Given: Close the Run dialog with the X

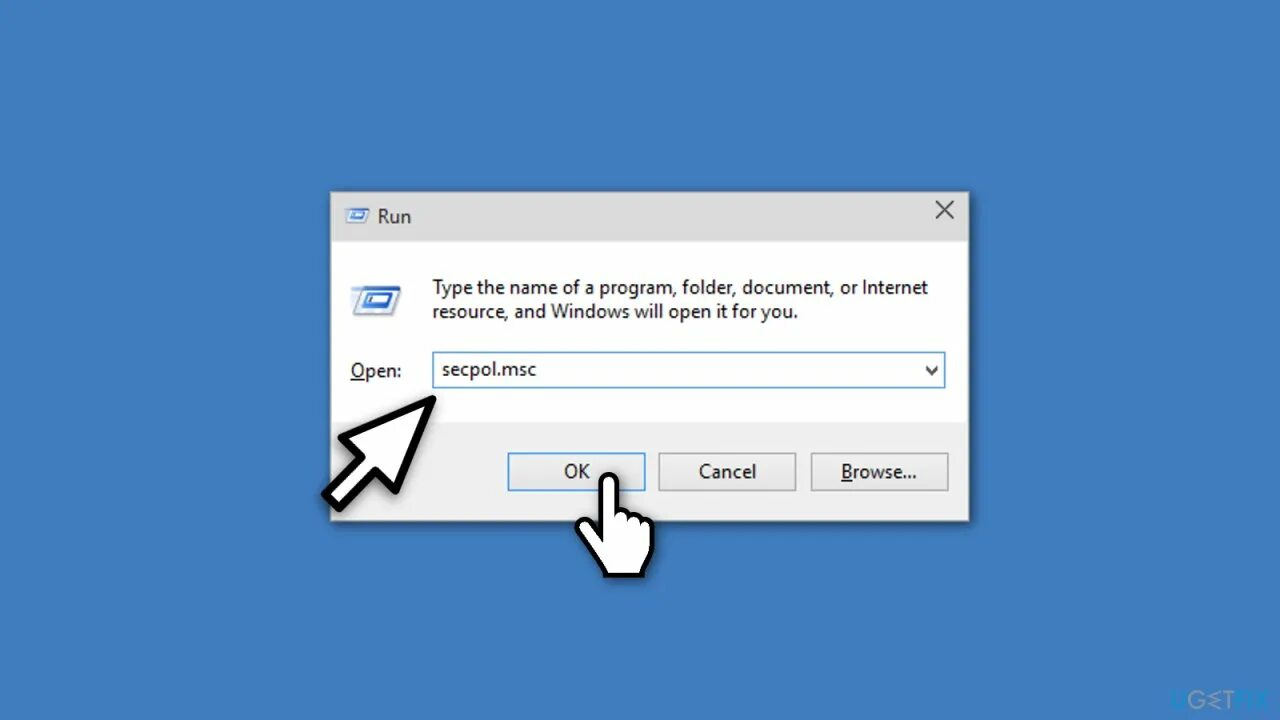Looking at the screenshot, I should coord(944,210).
